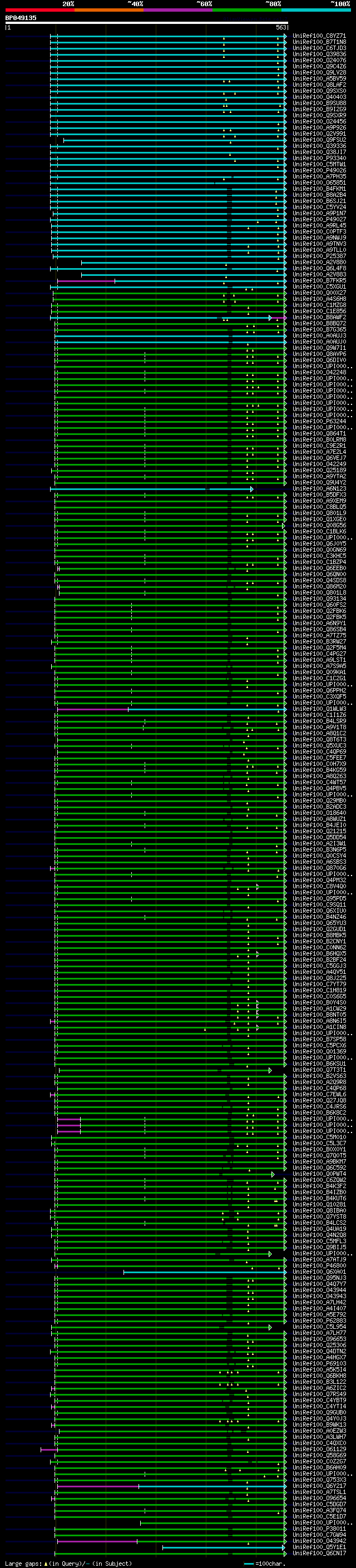356x1568 pixels.
Task: Click the purple ~60% identity legend bar
Action: point(179,11)
